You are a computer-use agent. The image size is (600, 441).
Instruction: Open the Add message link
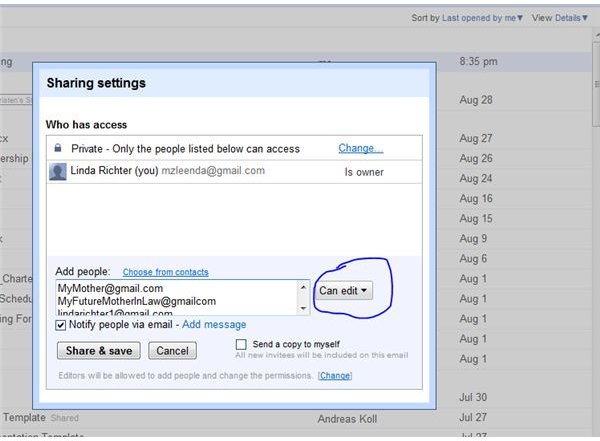click(x=214, y=325)
